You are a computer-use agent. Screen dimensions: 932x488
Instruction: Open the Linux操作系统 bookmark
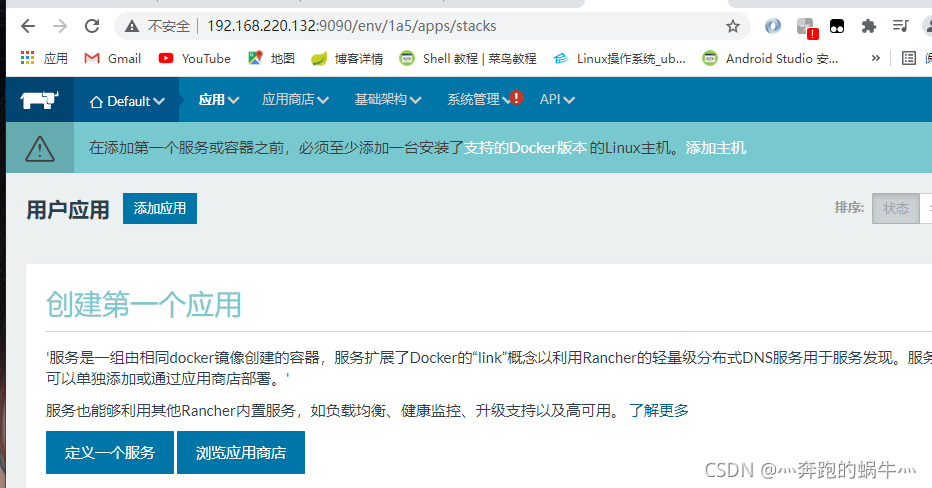[619, 58]
